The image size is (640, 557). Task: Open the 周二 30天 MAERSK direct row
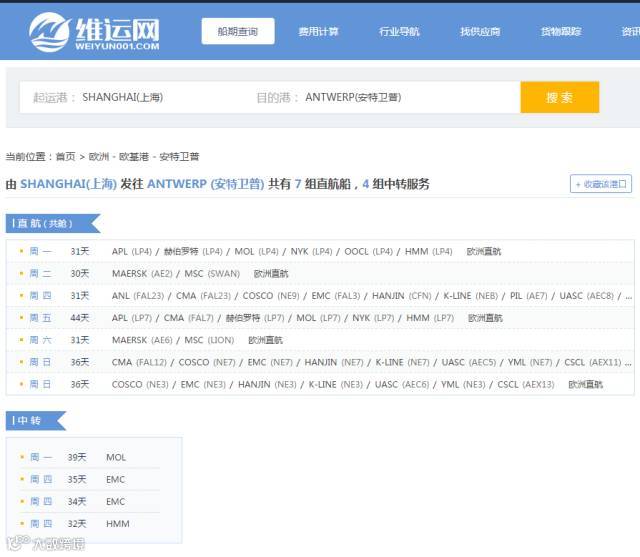click(x=320, y=273)
